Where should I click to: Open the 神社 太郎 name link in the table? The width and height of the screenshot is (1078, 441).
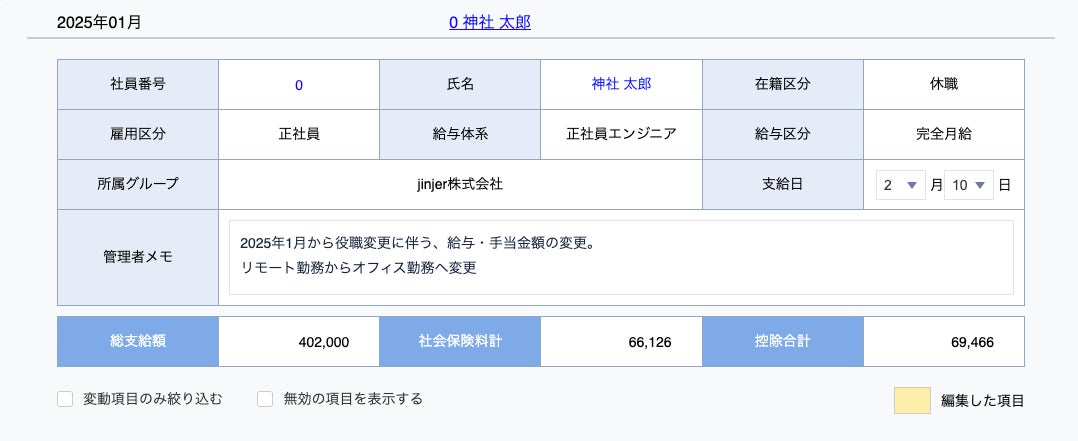621,84
